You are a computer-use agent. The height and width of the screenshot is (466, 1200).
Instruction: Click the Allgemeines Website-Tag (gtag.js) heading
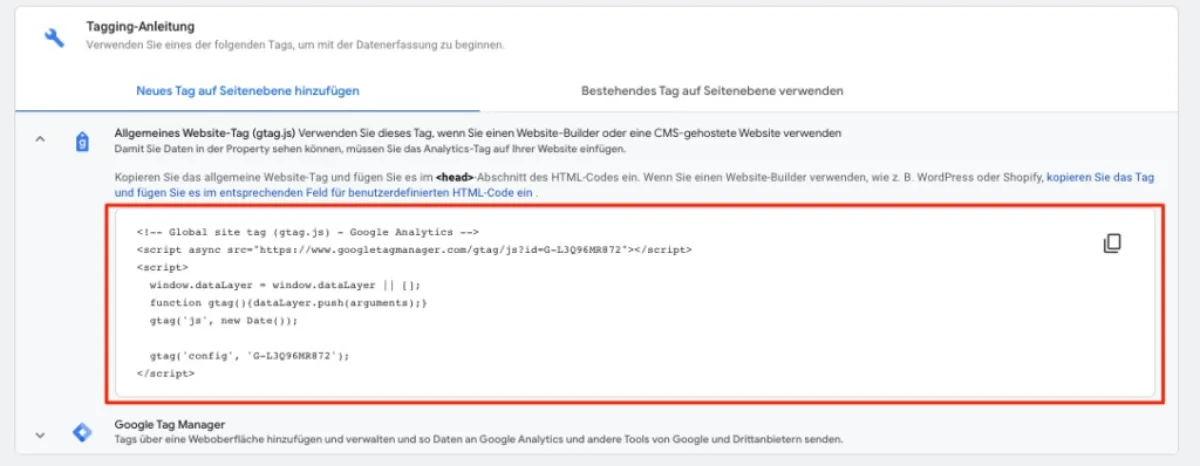(204, 133)
